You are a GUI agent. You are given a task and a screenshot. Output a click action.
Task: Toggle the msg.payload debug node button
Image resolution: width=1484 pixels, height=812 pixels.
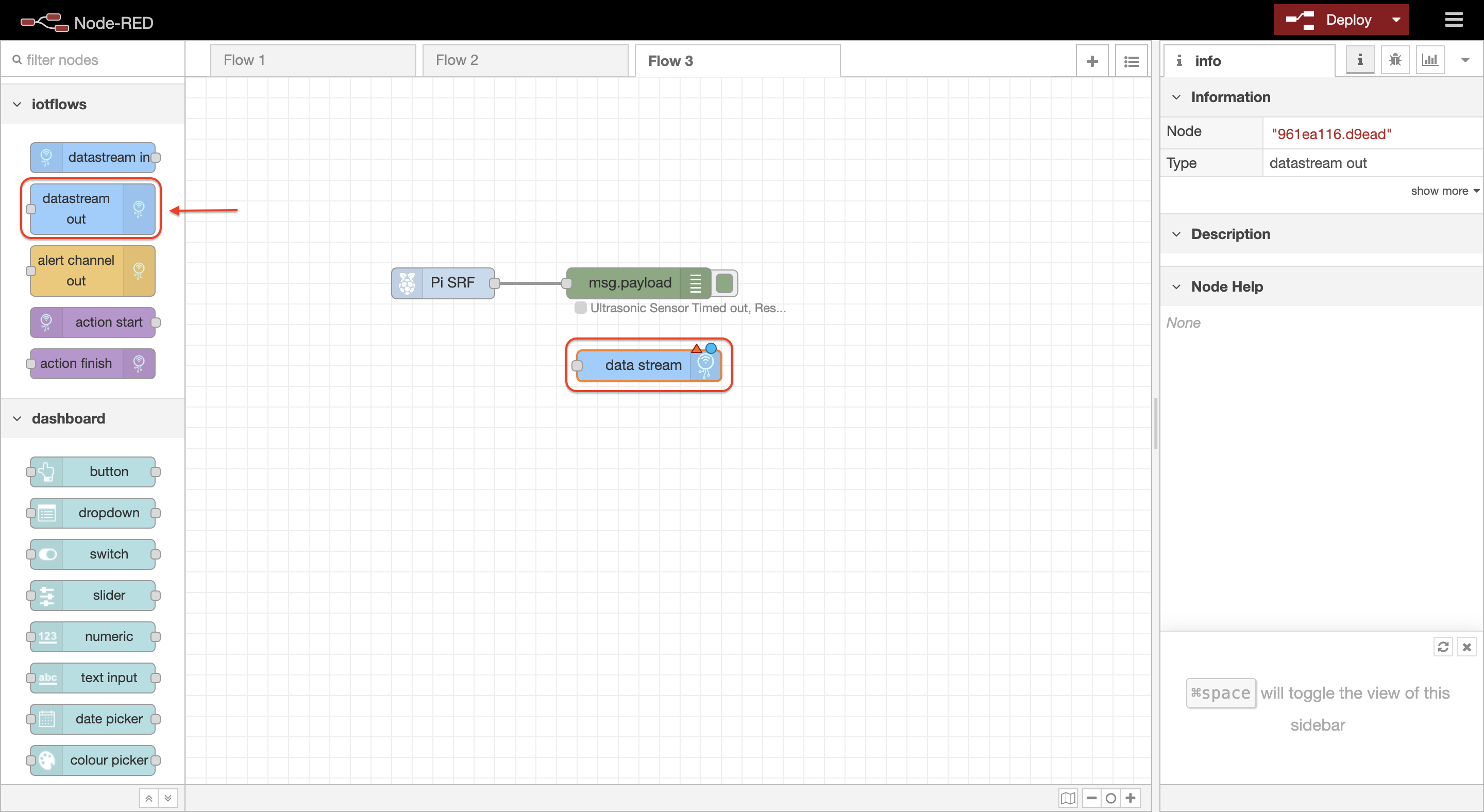pyautogui.click(x=724, y=283)
